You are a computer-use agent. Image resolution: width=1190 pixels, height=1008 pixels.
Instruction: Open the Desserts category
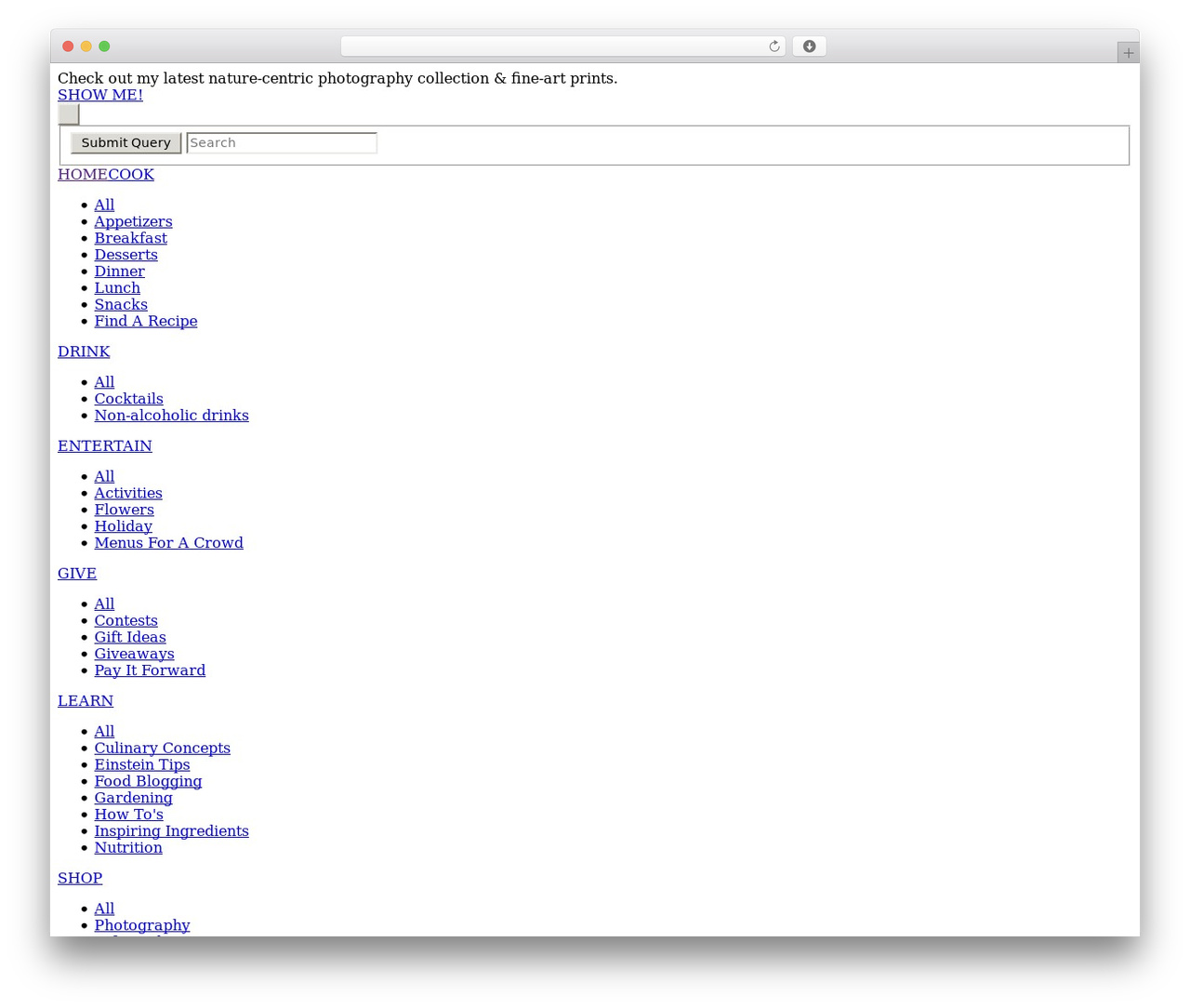pos(126,255)
